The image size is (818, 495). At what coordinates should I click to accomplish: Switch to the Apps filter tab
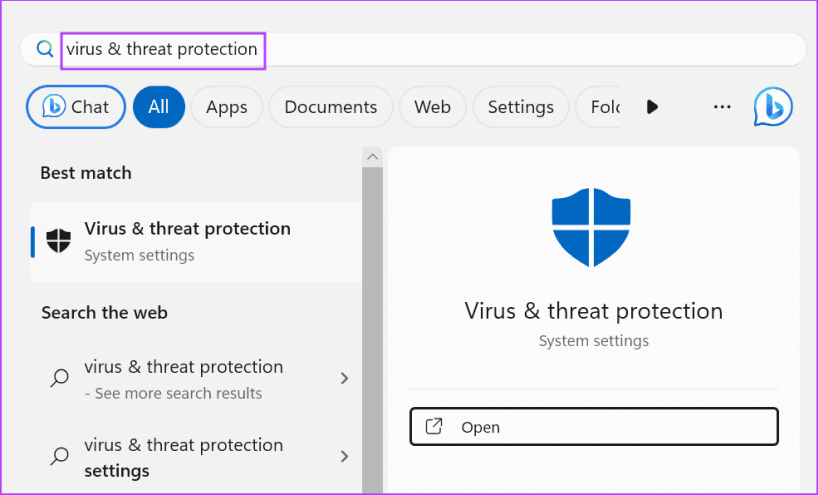(226, 107)
